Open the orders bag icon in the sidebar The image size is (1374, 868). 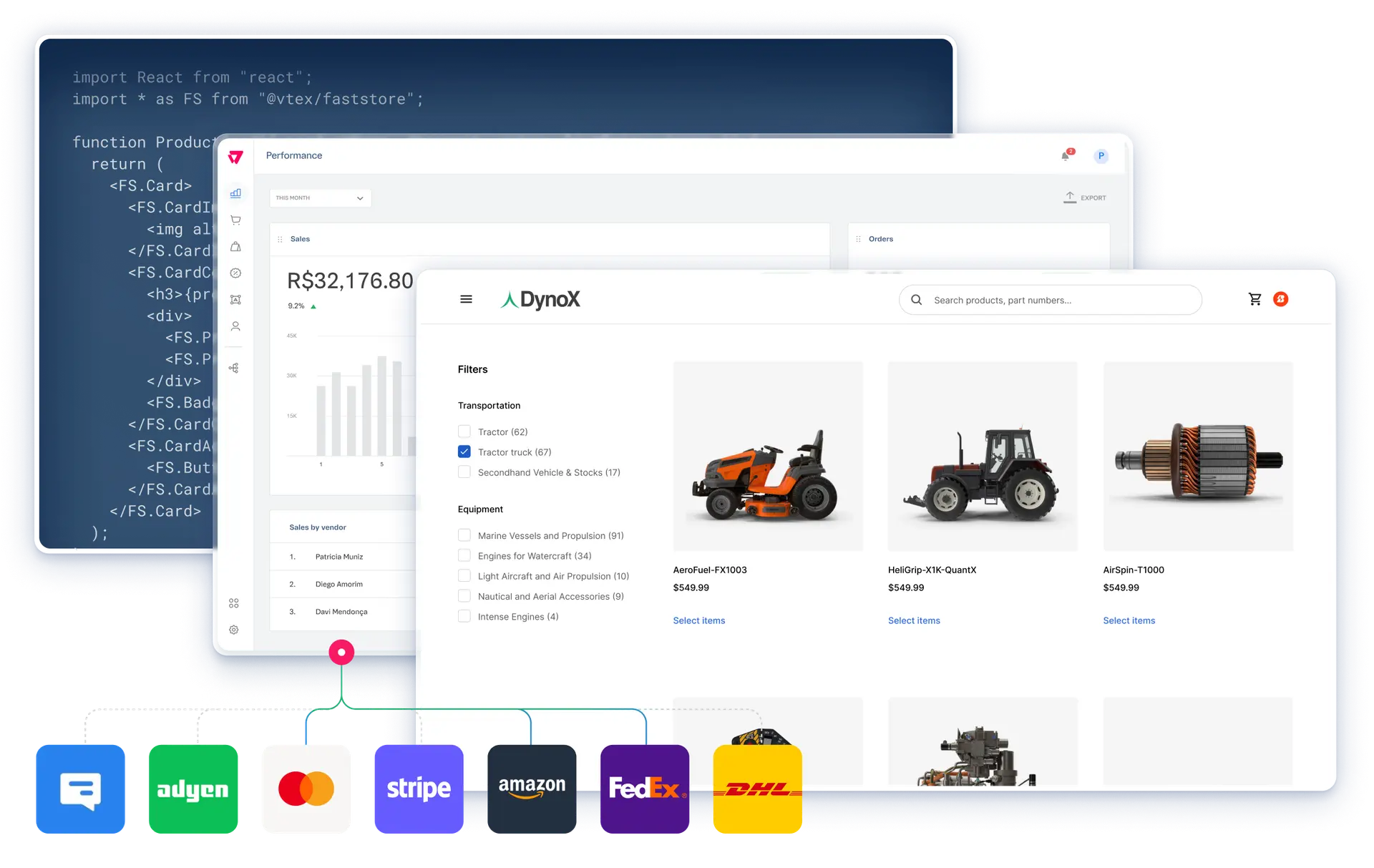point(234,246)
